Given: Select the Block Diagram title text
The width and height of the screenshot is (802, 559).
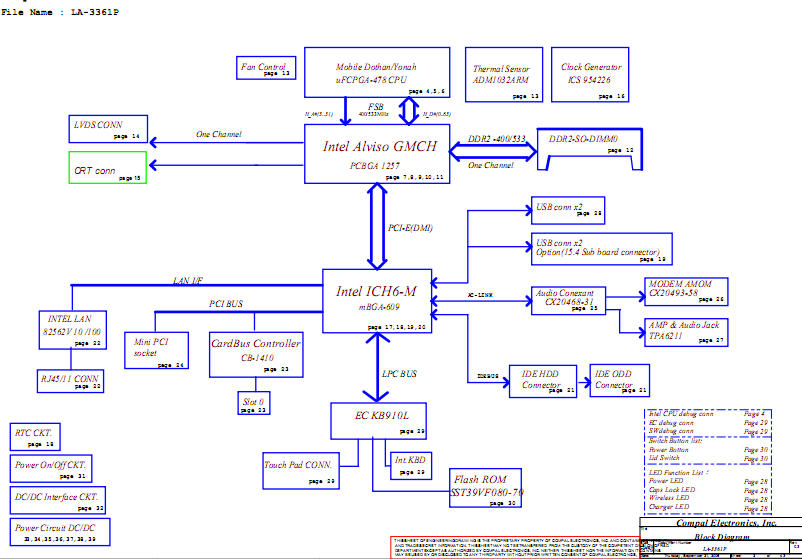Looking at the screenshot, I should click(x=722, y=536).
